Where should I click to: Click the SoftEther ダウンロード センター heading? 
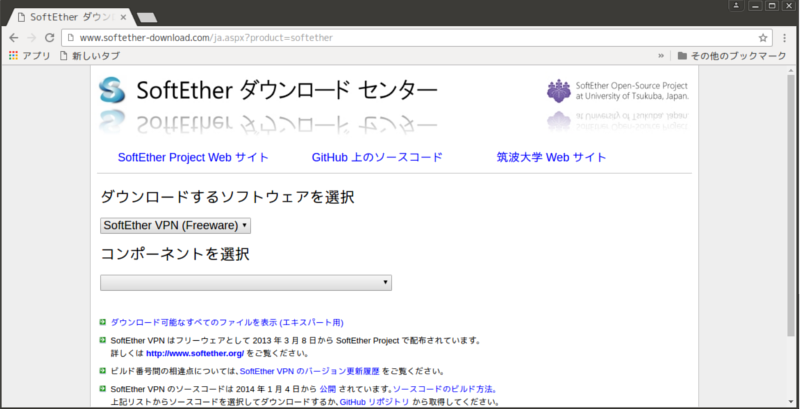[x=287, y=90]
